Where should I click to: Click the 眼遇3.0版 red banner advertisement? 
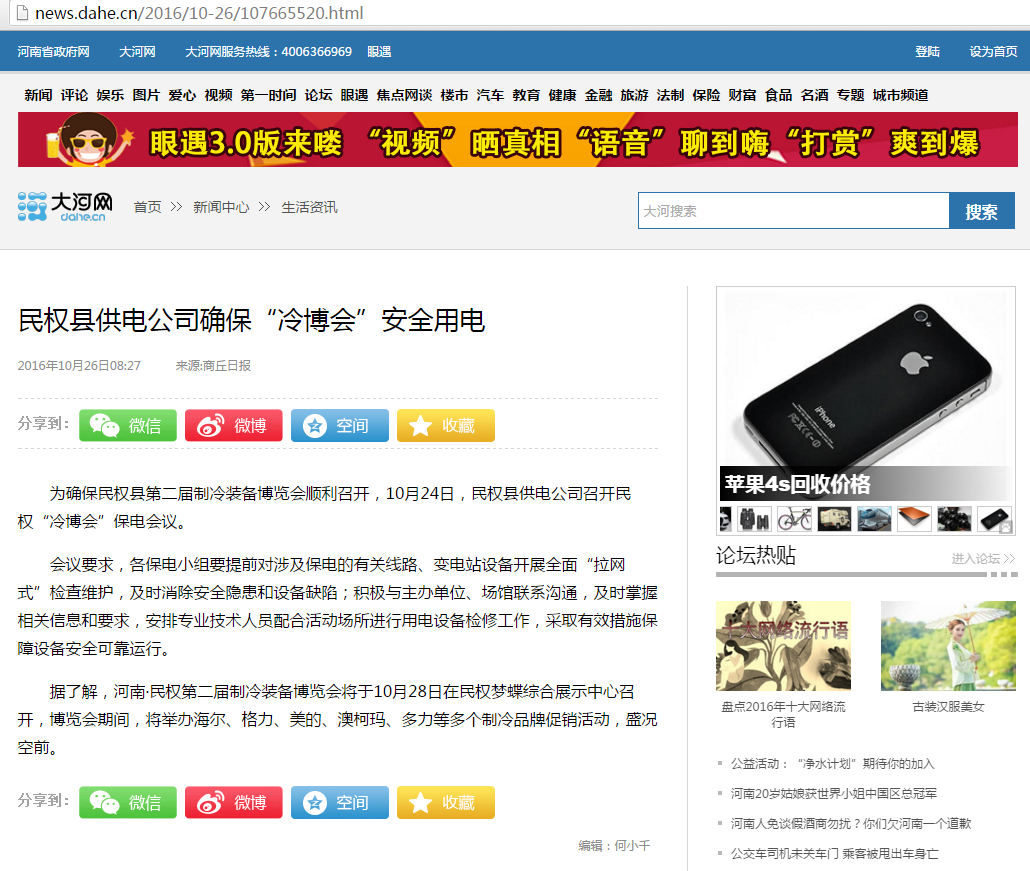tap(518, 139)
